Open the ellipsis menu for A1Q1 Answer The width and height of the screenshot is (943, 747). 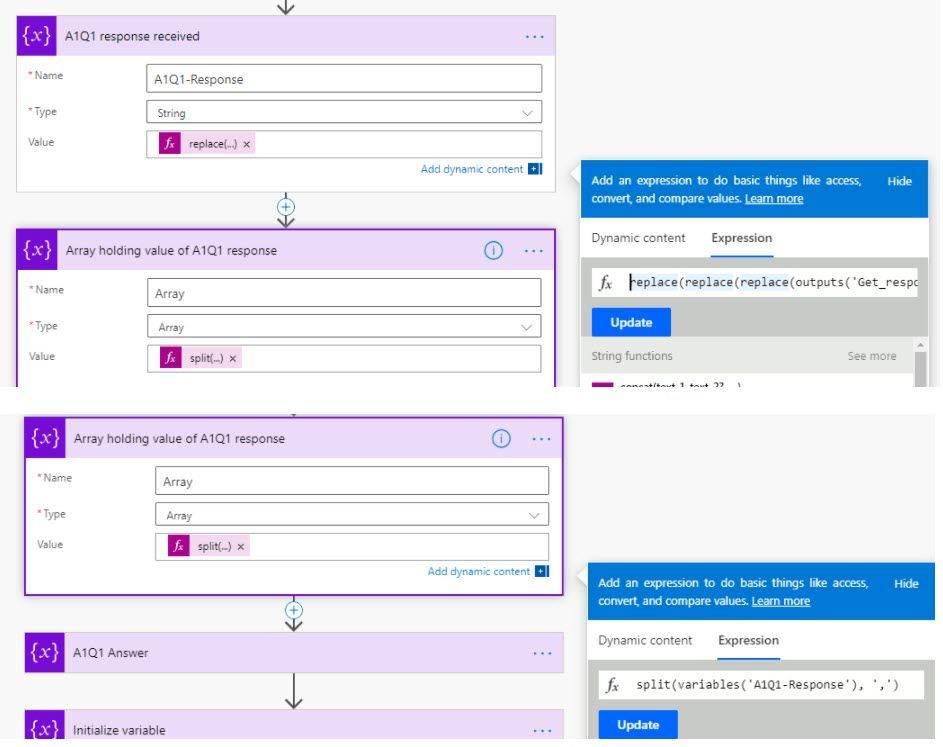542,653
